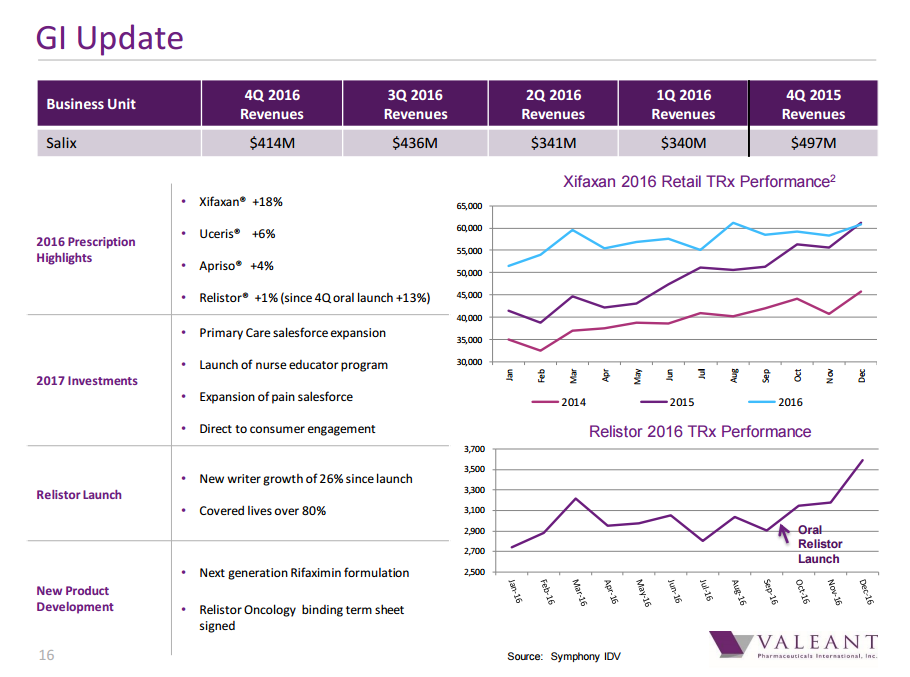This screenshot has width=910, height=677.
Task: Click Direct to consumer engagement bullet
Action: point(287,429)
